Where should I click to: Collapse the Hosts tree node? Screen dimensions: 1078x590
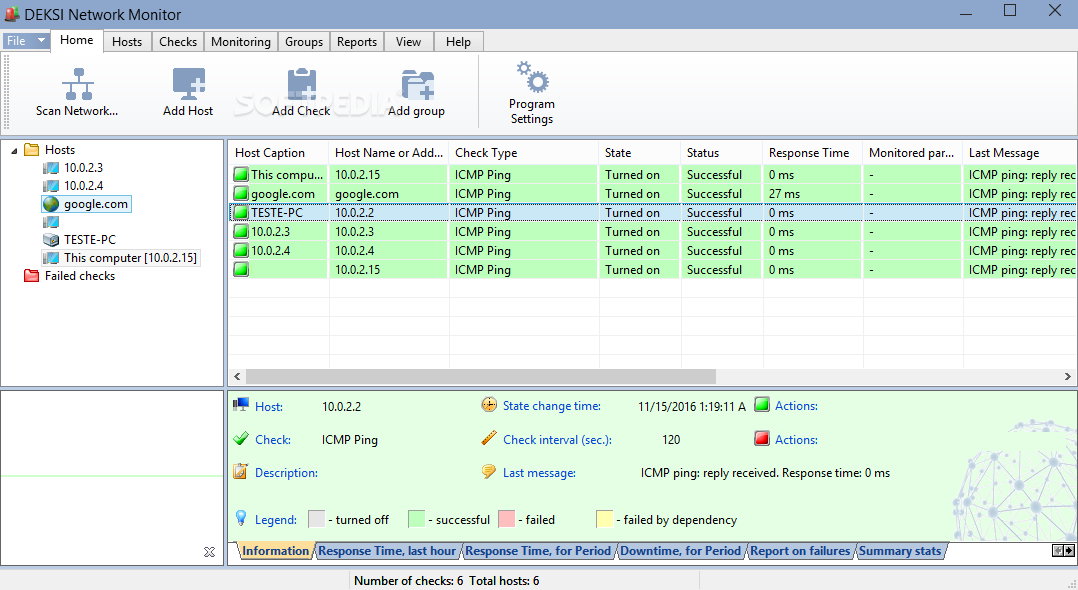pos(14,150)
